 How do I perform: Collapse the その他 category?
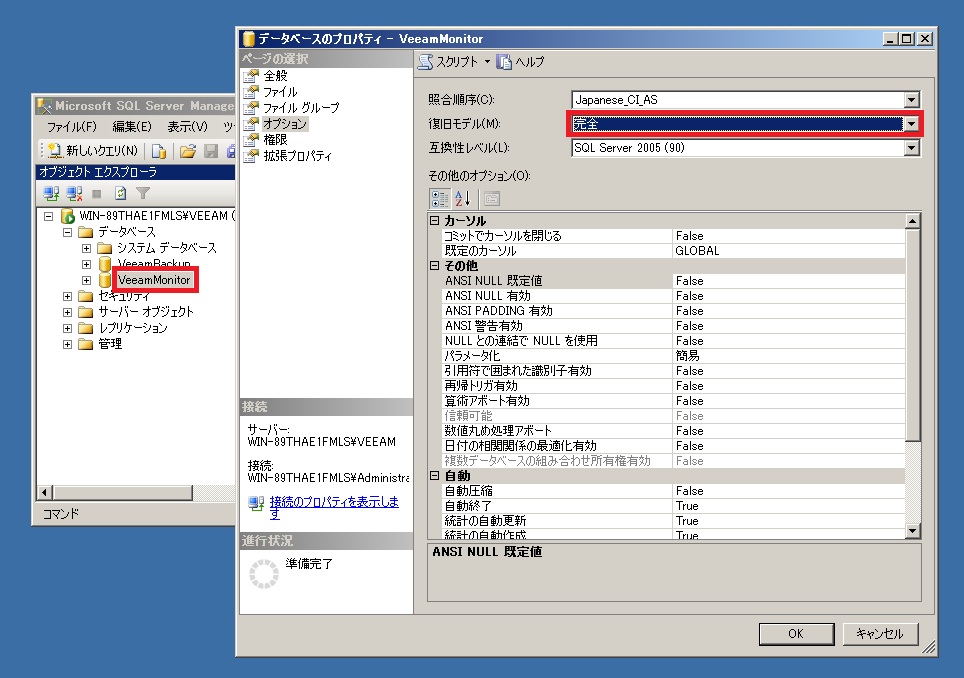(x=435, y=266)
